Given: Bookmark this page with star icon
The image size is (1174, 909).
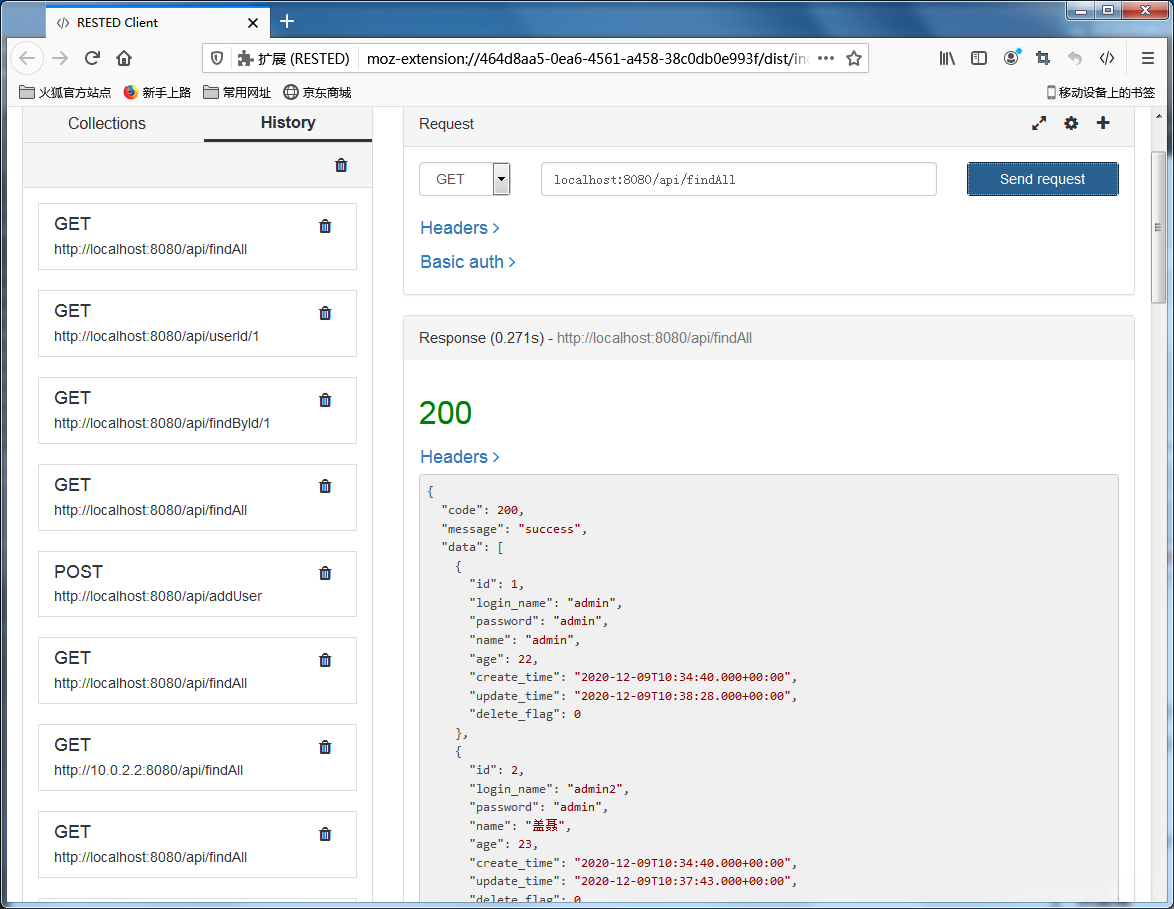Looking at the screenshot, I should [853, 58].
